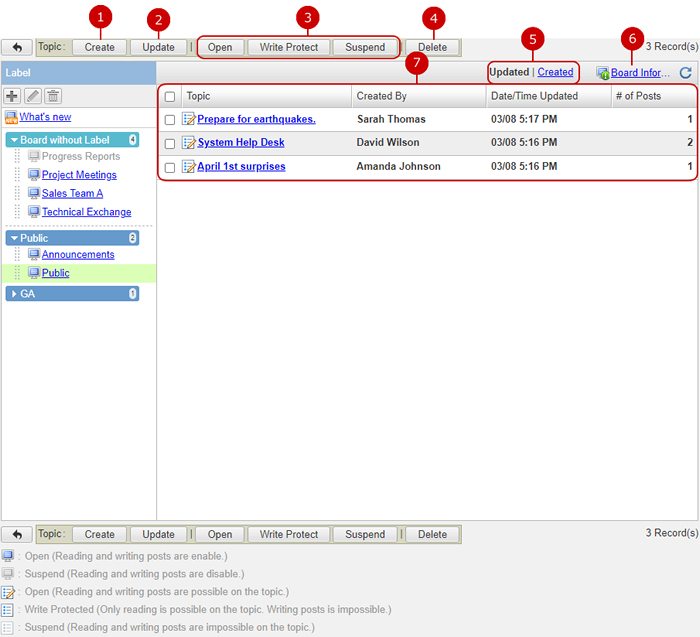
Task: Click the bottom Open button
Action: pyautogui.click(x=220, y=534)
